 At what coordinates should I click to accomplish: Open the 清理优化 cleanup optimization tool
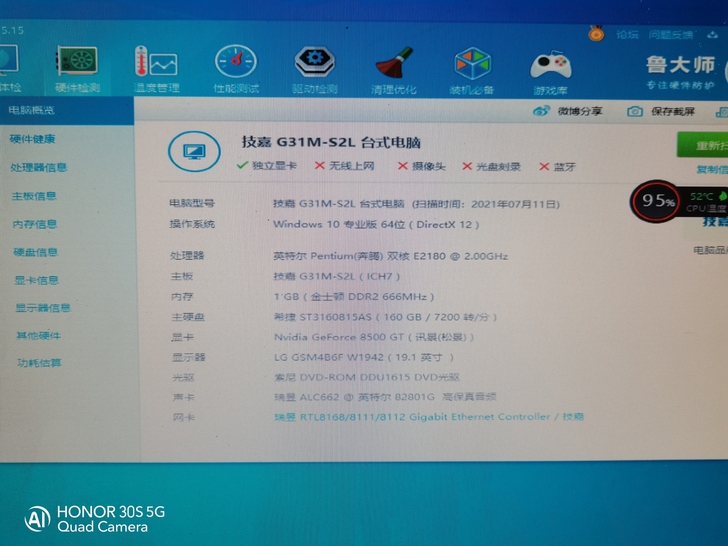point(394,70)
